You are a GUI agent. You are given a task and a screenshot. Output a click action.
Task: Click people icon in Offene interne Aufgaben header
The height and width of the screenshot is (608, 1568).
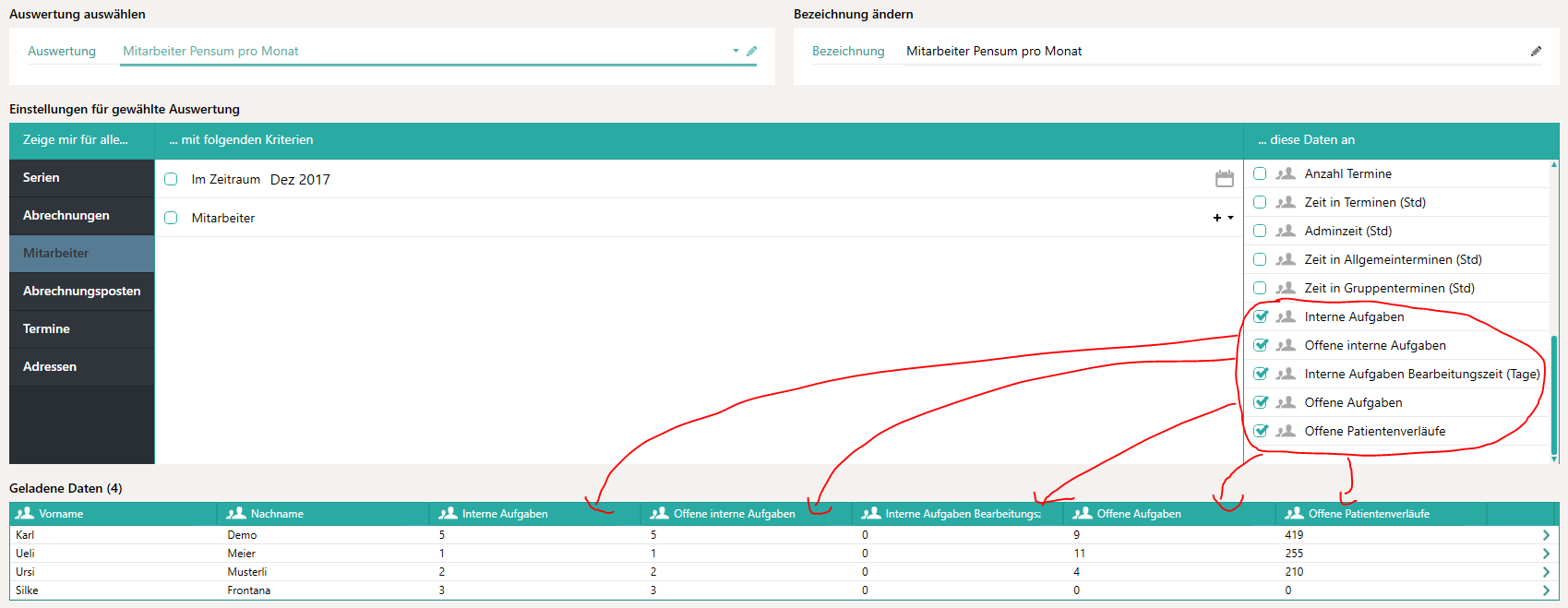[660, 513]
